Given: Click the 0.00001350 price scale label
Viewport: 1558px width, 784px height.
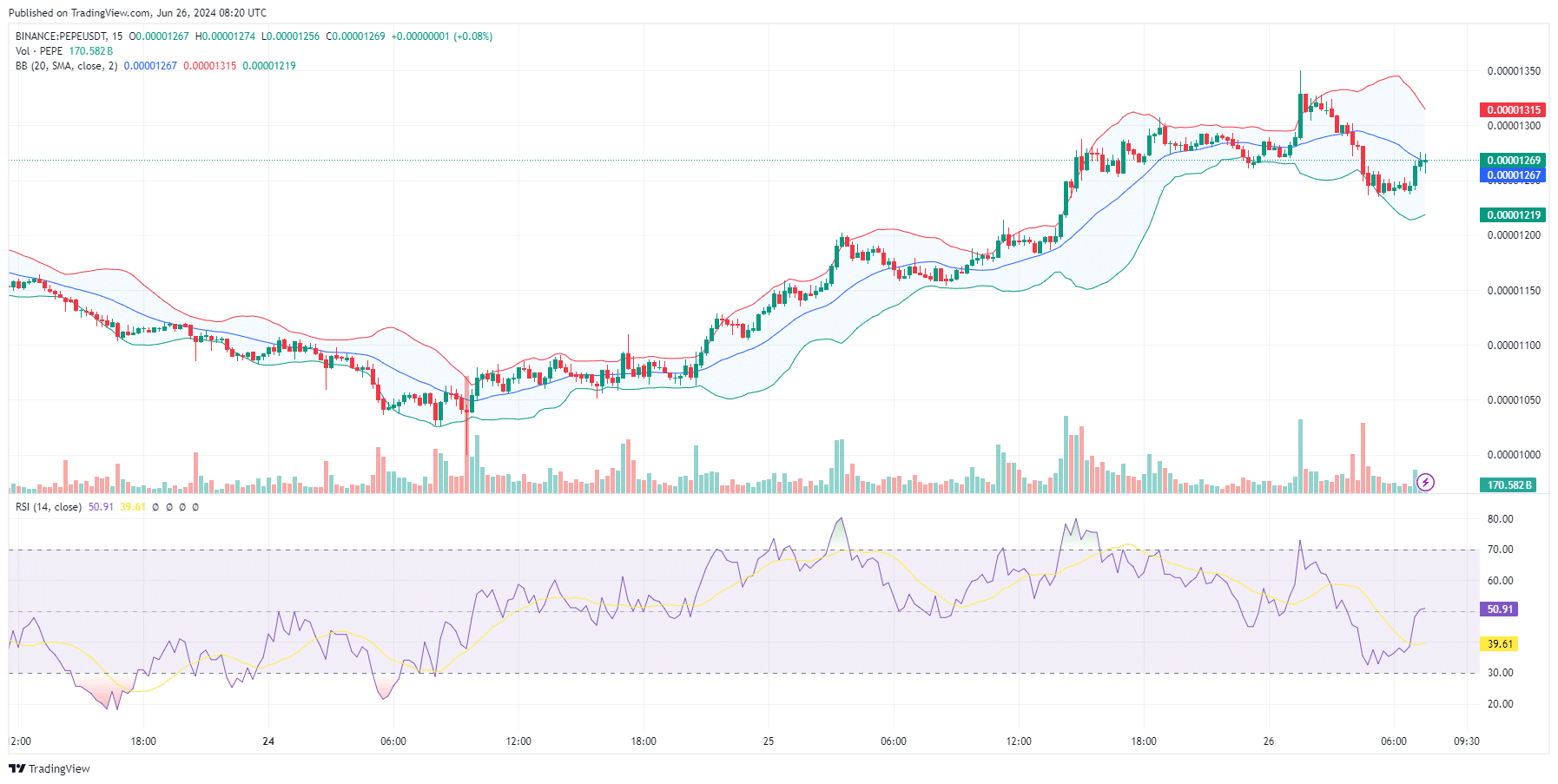Looking at the screenshot, I should (x=1514, y=71).
